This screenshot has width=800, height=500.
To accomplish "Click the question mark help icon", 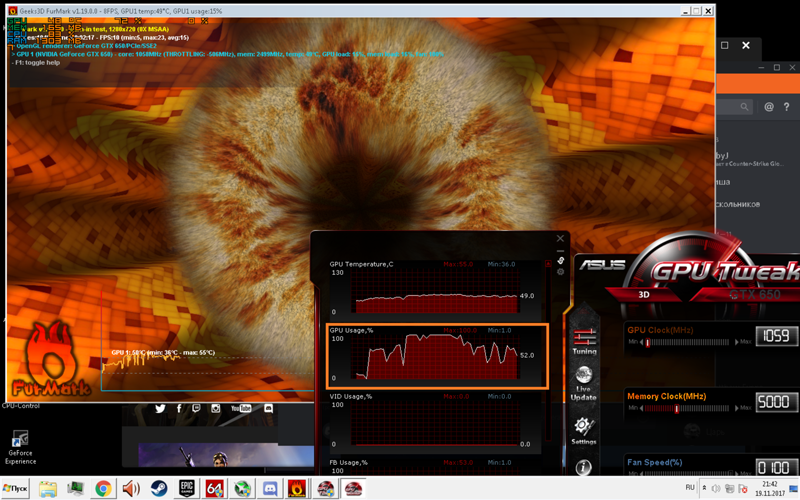I will (x=786, y=107).
